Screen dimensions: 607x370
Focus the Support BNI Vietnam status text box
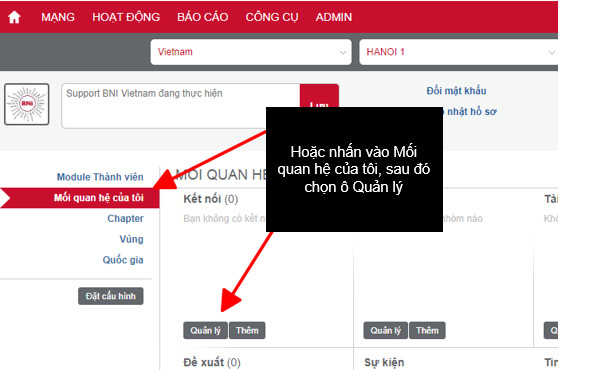point(180,106)
